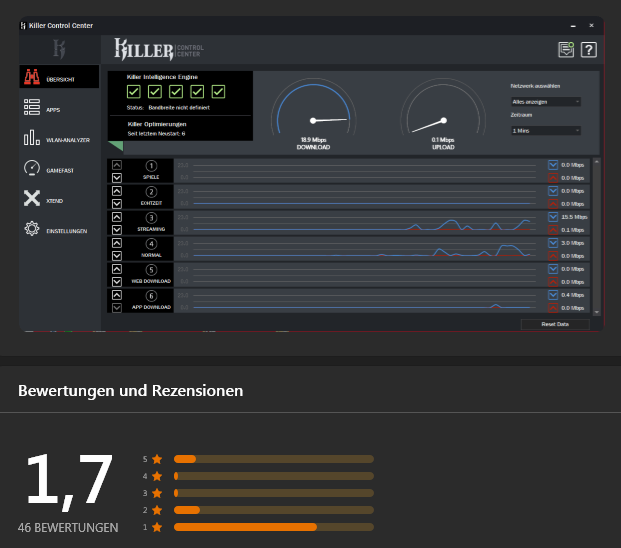Move Echtzeit priority down with arrow
The width and height of the screenshot is (621, 548).
(x=117, y=204)
